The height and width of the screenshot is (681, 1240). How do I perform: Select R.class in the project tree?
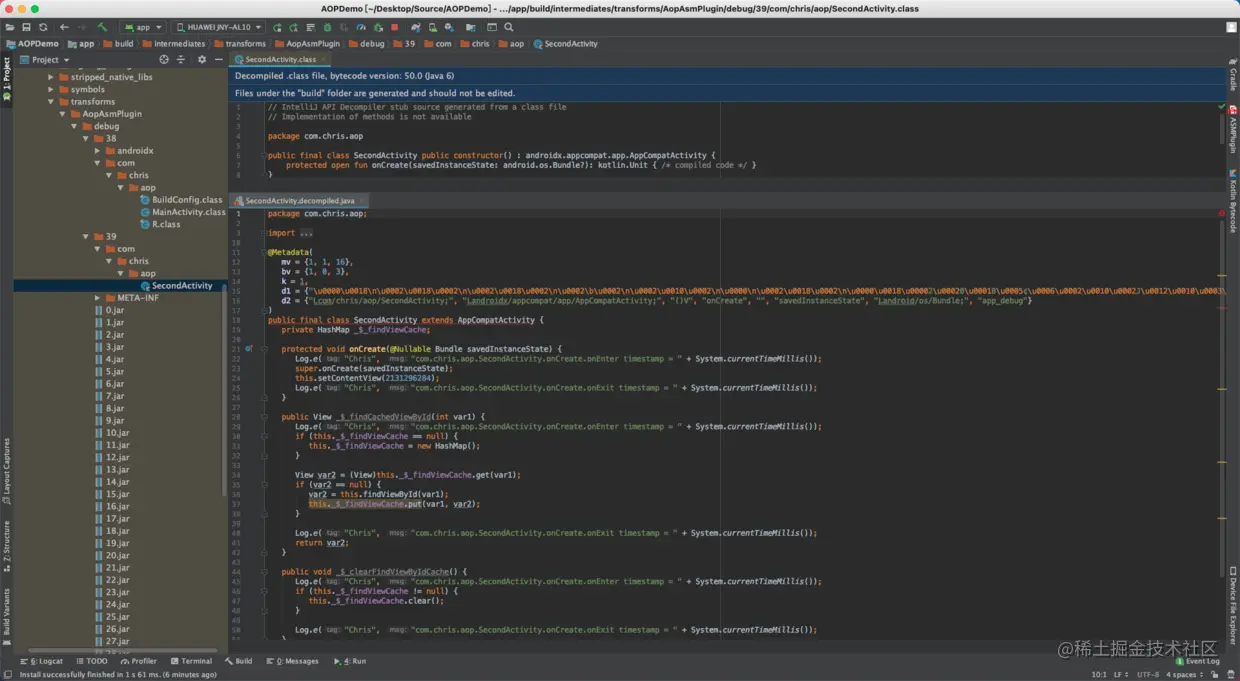(159, 224)
